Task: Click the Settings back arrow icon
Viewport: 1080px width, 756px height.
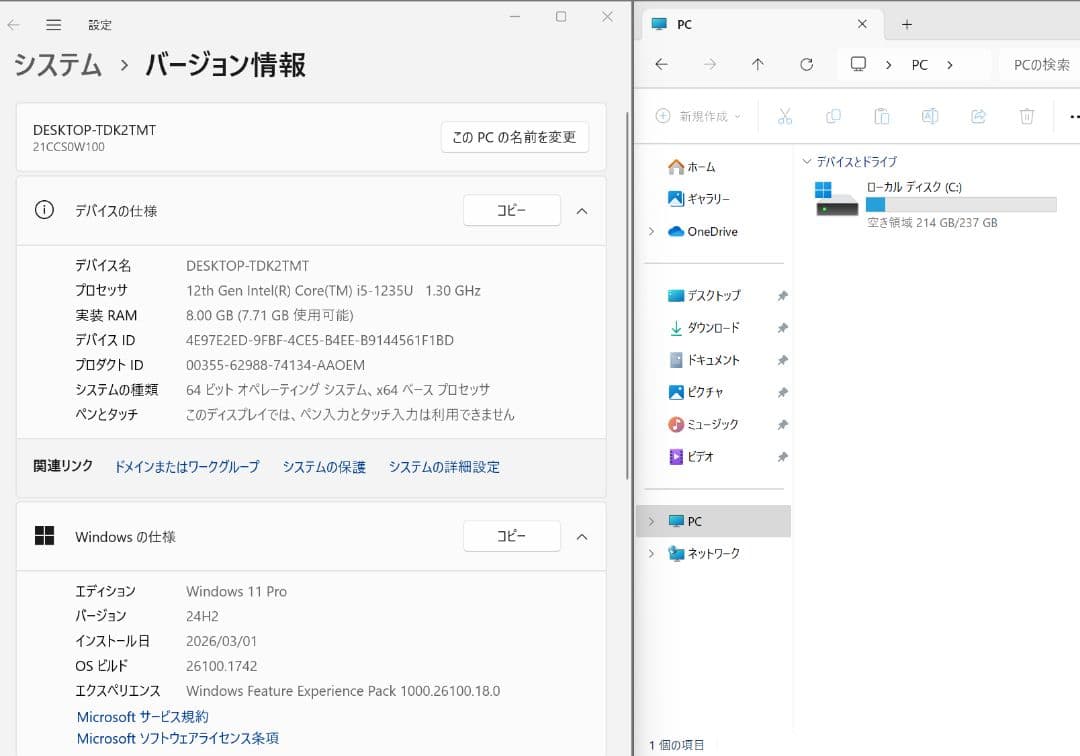Action: 14,25
